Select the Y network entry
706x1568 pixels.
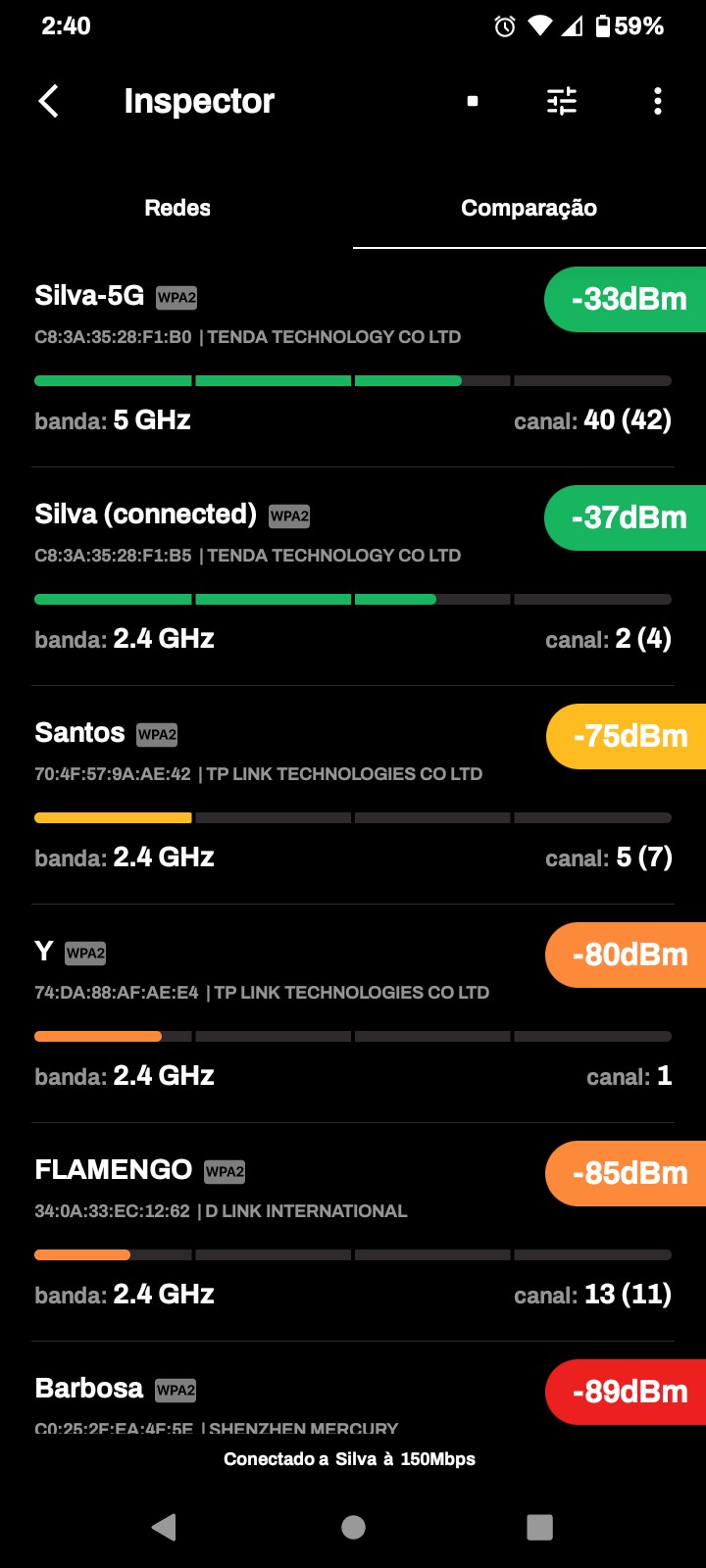pyautogui.click(x=44, y=952)
